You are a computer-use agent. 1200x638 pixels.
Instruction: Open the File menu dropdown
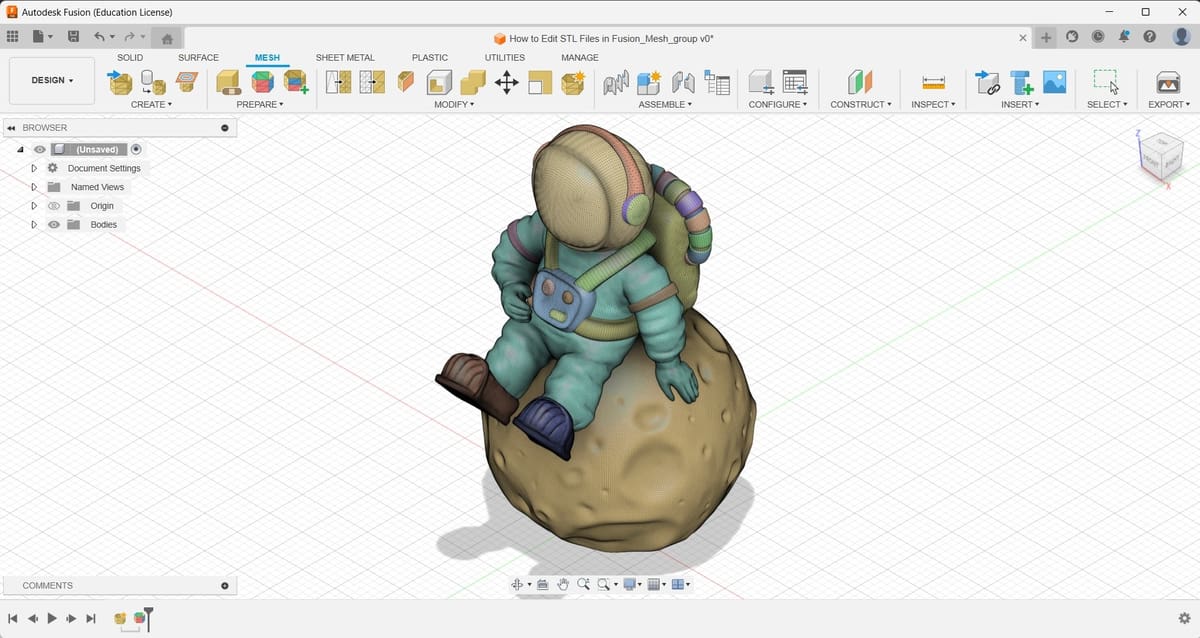[43, 37]
